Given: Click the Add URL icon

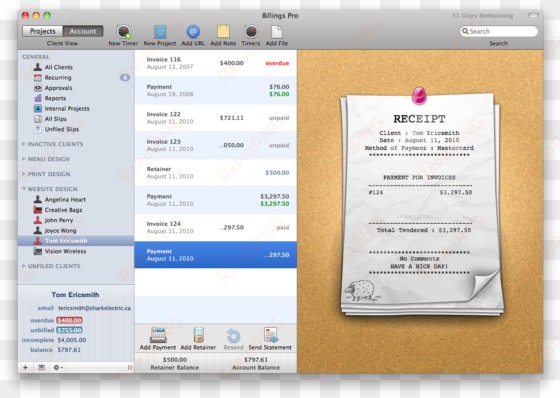Looking at the screenshot, I should tap(193, 32).
